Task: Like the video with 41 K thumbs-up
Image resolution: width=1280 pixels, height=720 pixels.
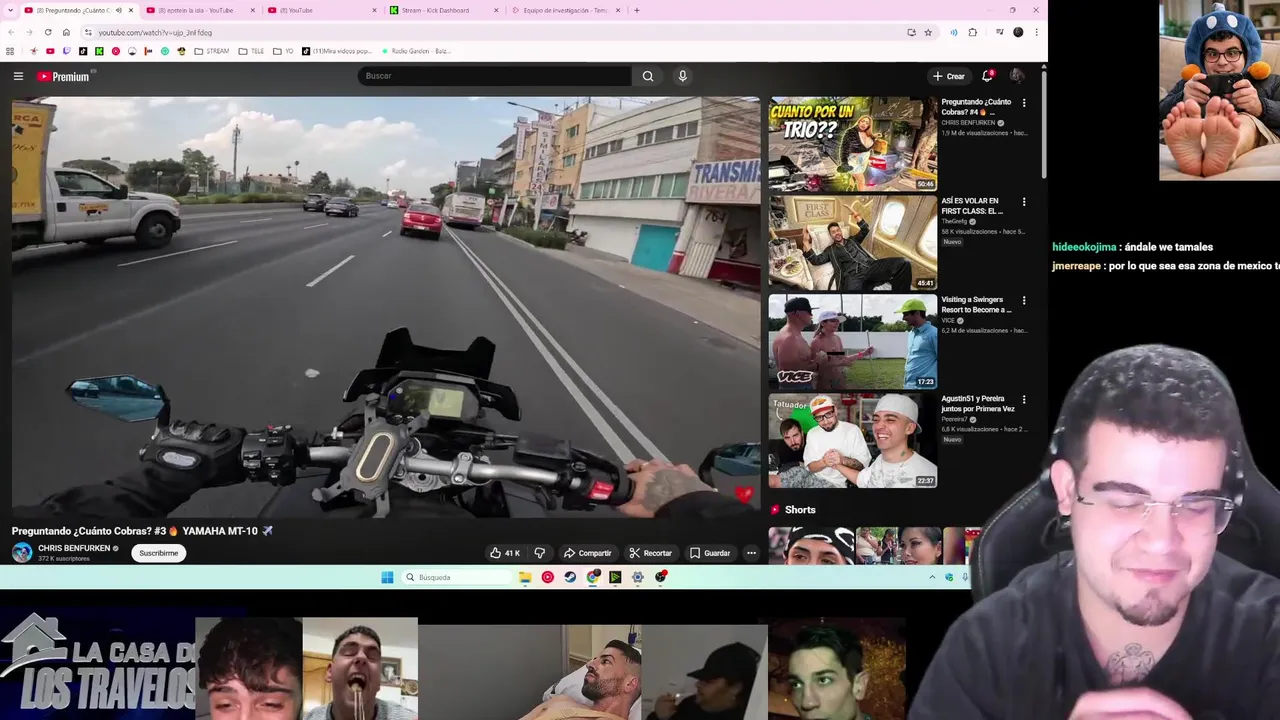Action: click(505, 553)
